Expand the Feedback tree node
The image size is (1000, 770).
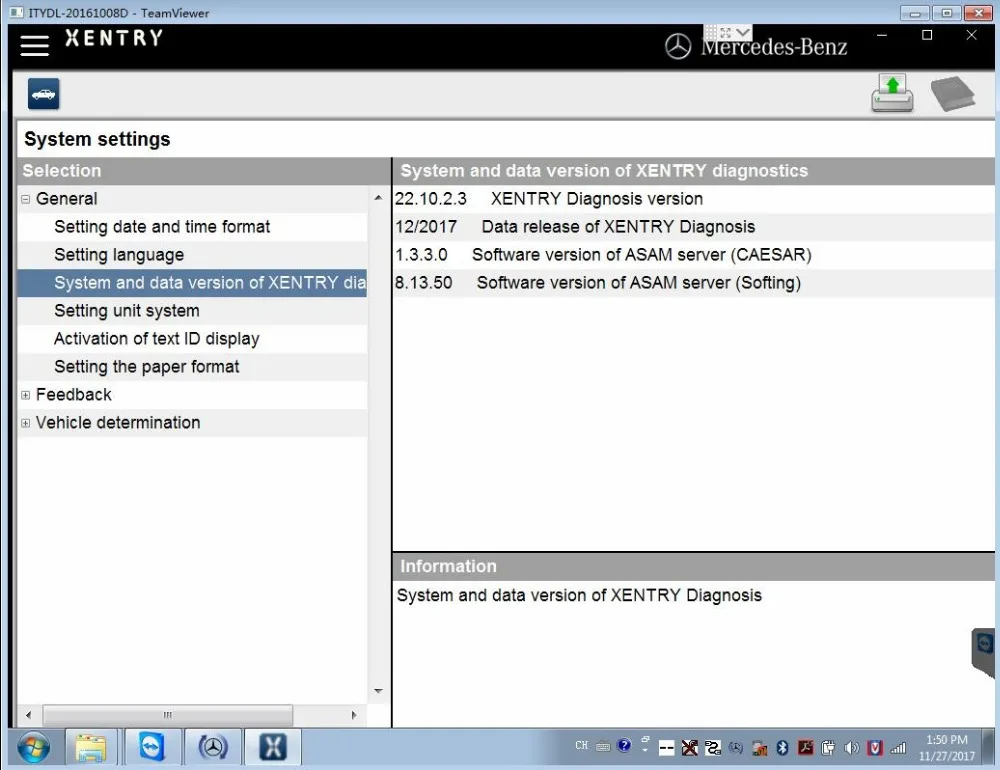click(25, 395)
